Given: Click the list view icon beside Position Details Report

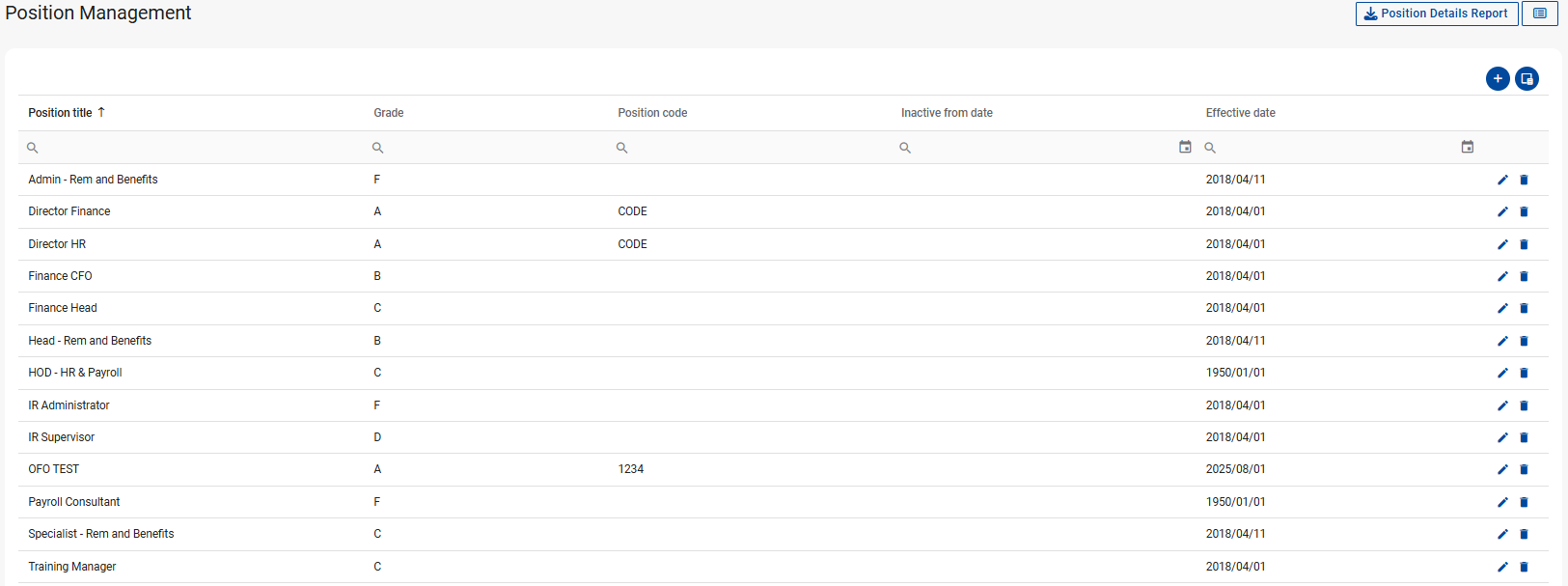Looking at the screenshot, I should (1540, 14).
